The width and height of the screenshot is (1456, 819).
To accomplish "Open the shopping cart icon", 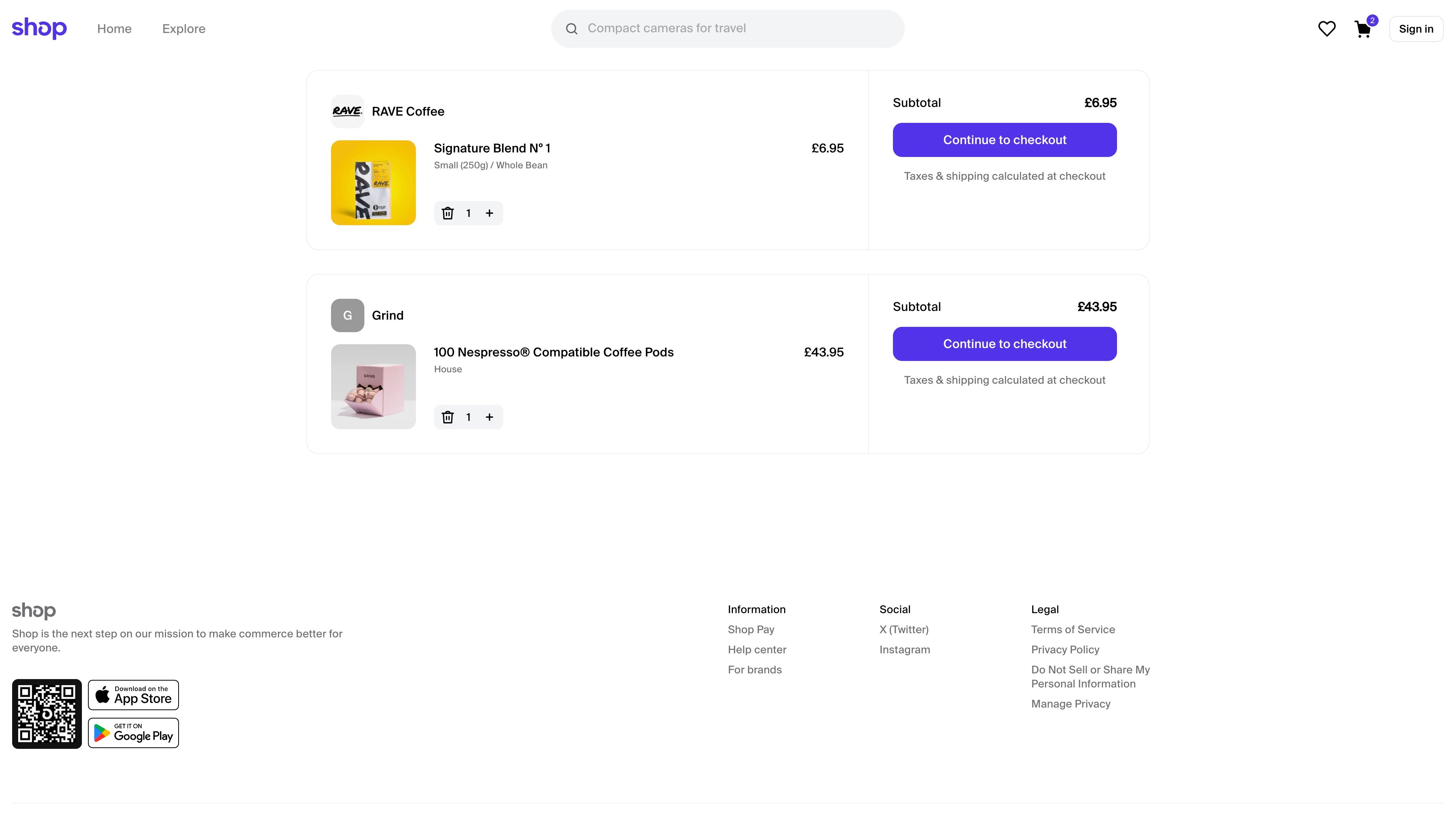I will pyautogui.click(x=1363, y=29).
